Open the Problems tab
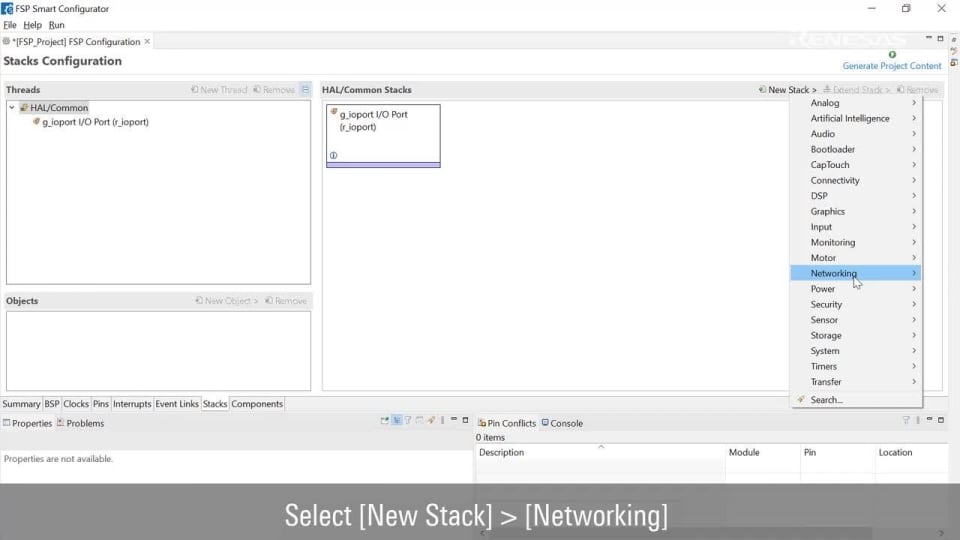The width and height of the screenshot is (960, 540). point(80,423)
